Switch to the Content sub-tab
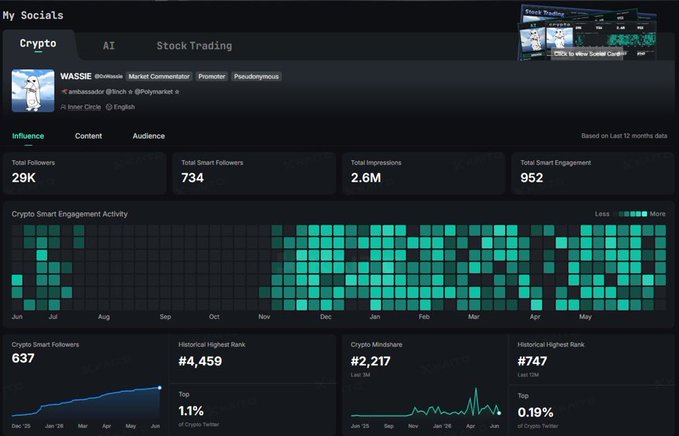Viewport: 679px width, 436px height. [x=88, y=136]
